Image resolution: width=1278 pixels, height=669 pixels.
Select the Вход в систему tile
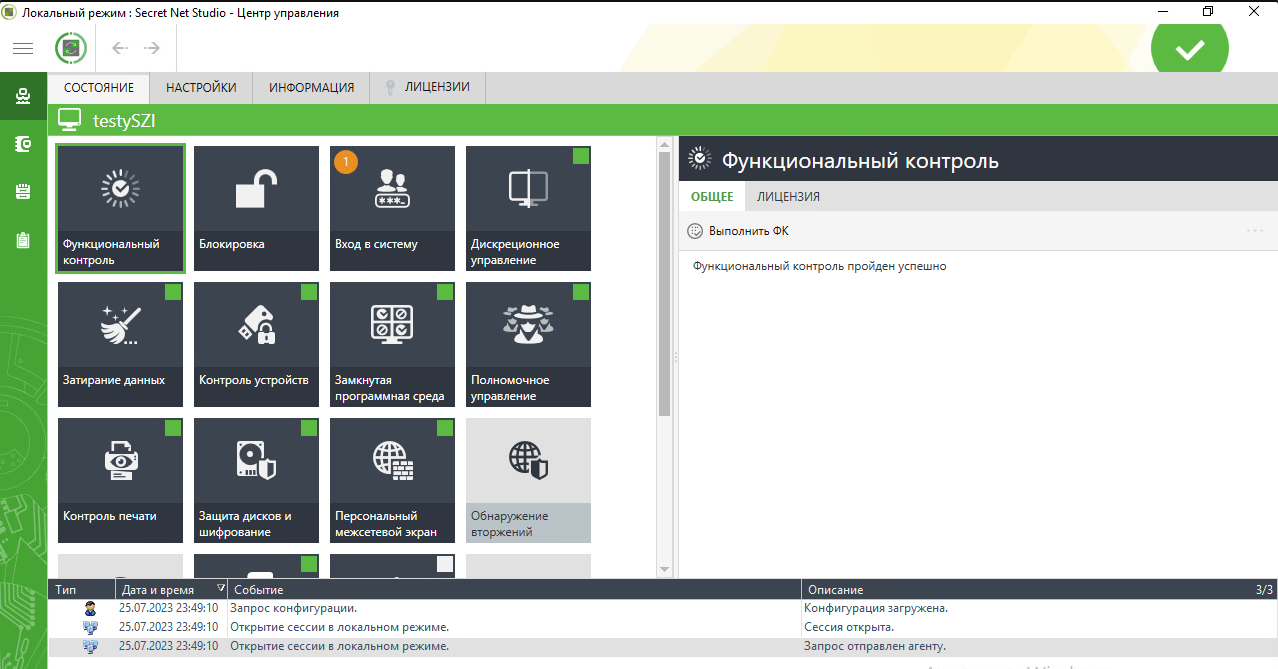(x=392, y=209)
